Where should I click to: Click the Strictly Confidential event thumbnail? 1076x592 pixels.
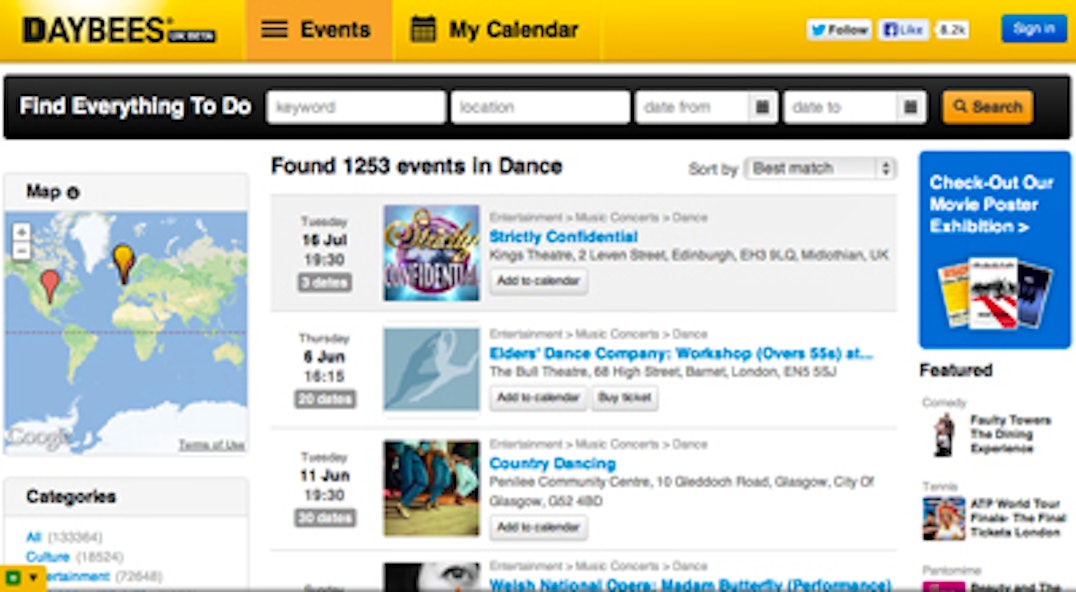[x=432, y=252]
